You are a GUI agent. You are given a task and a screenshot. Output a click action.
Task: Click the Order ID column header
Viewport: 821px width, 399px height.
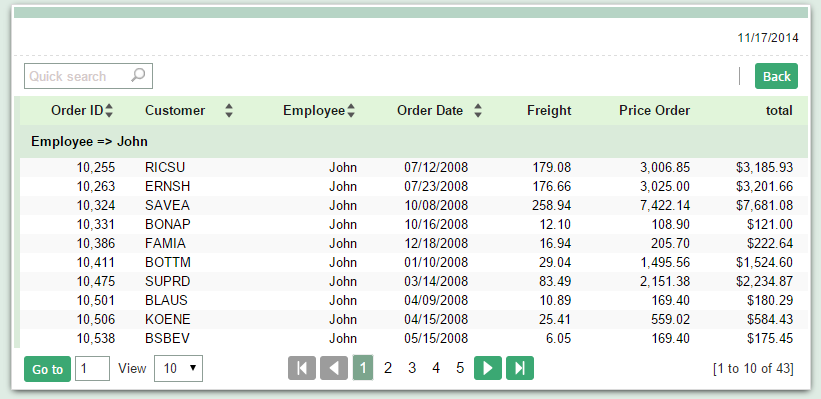coord(77,110)
